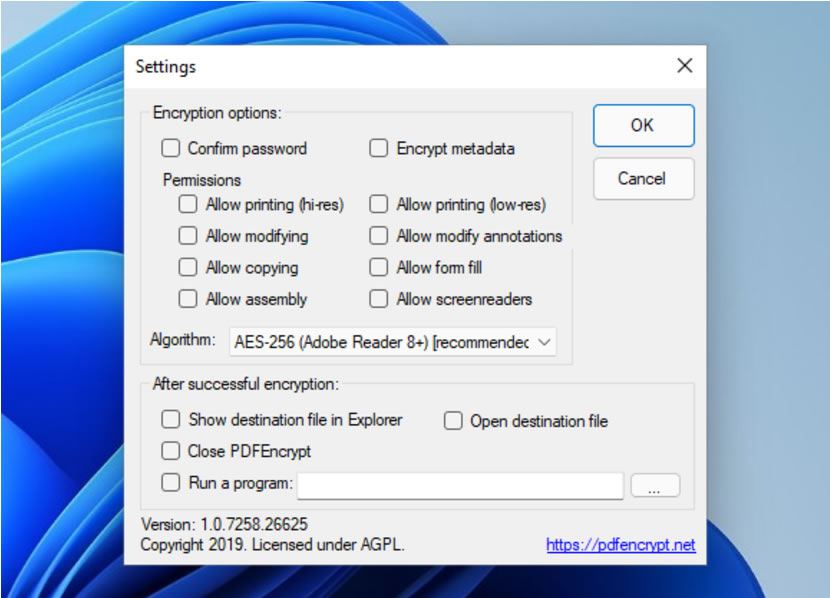Enable the Run a program checkbox
The image size is (830, 598).
[170, 483]
